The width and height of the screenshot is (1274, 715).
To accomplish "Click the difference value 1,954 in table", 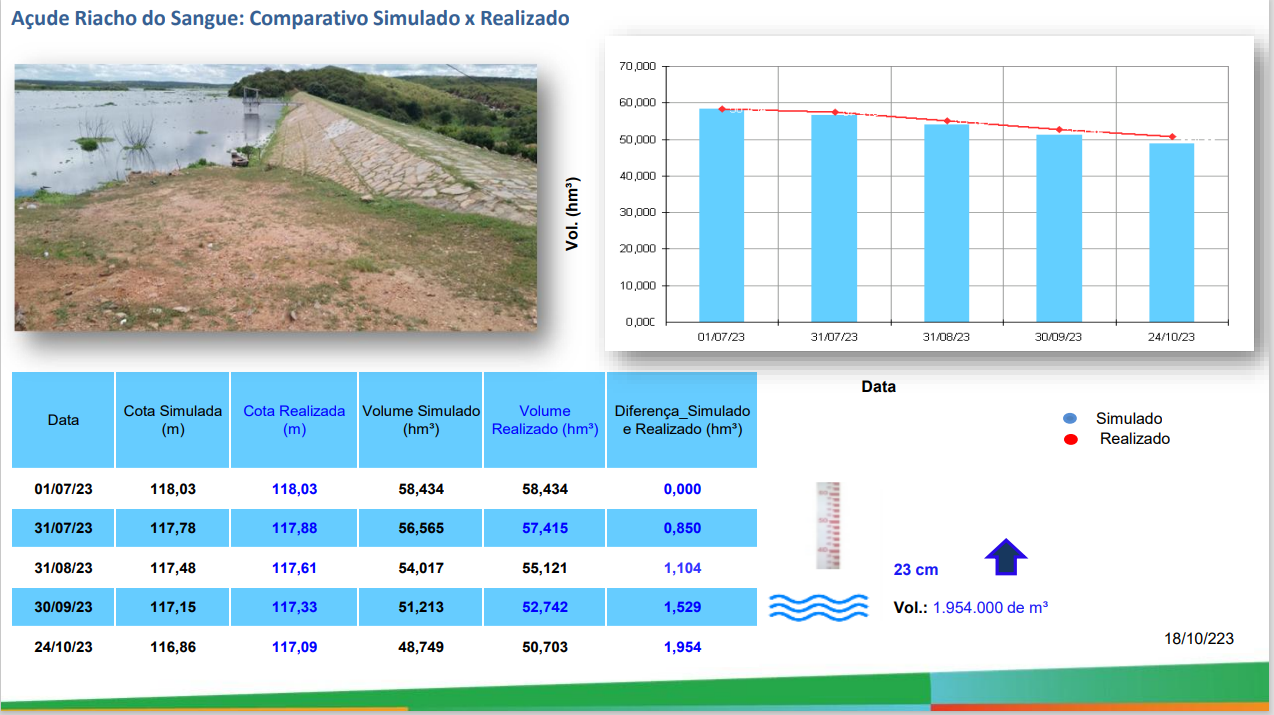I will [682, 647].
